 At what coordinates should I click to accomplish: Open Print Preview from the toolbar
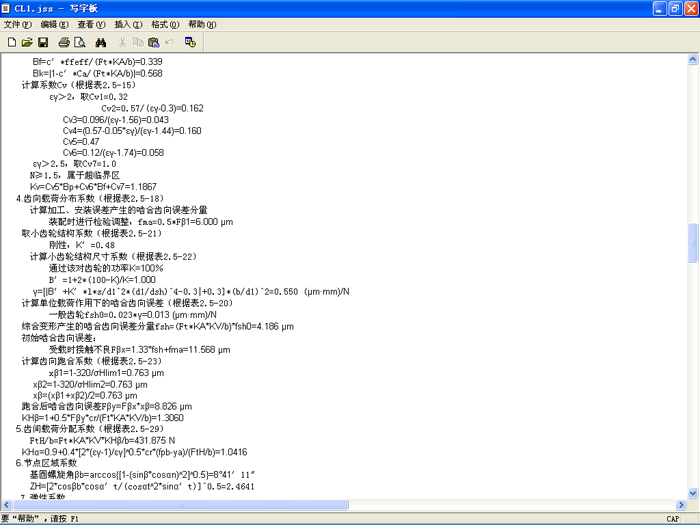[x=79, y=43]
